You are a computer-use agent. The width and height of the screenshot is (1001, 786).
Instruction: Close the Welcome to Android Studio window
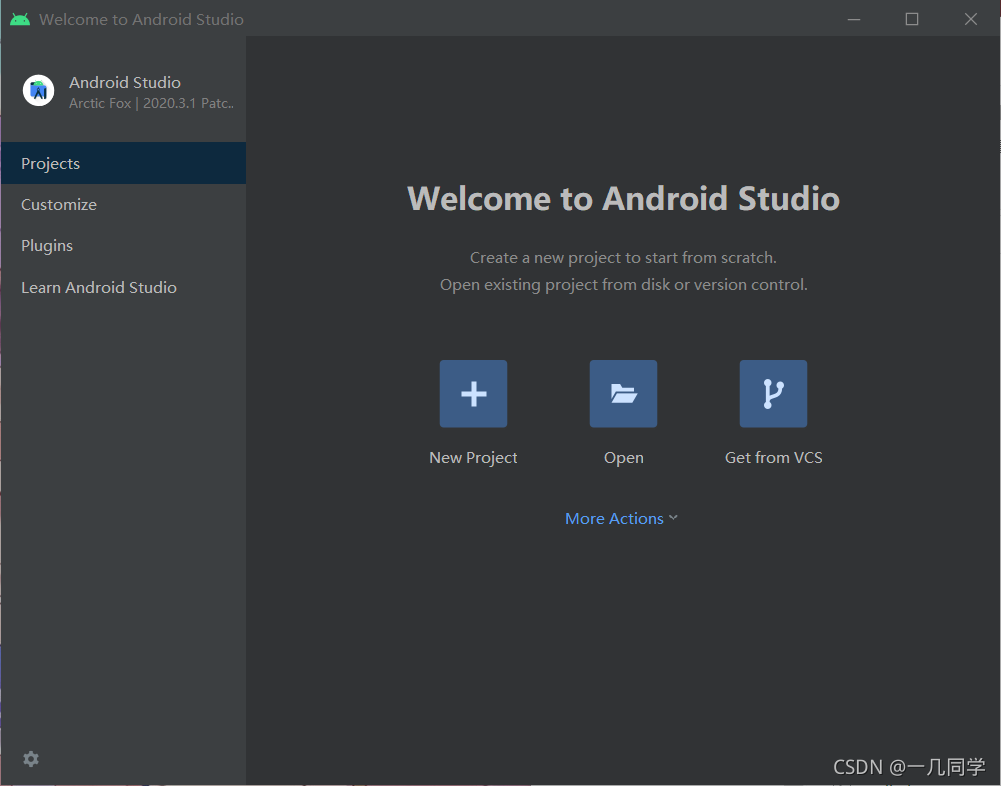coord(970,19)
